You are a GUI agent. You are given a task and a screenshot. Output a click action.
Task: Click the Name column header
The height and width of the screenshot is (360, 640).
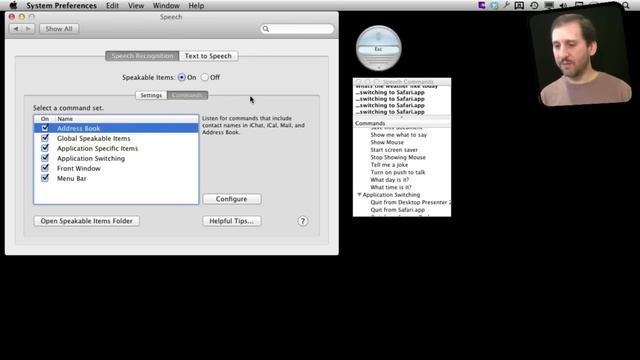127,119
